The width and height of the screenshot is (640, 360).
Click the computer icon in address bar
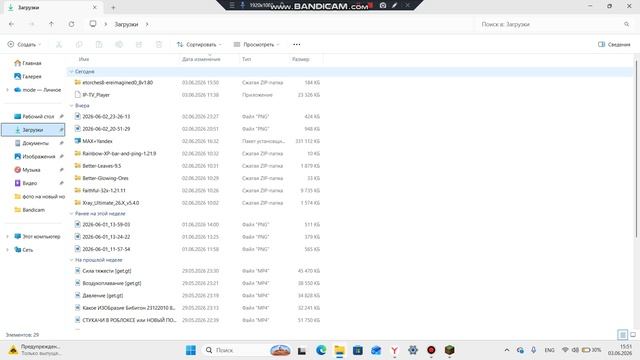click(93, 24)
